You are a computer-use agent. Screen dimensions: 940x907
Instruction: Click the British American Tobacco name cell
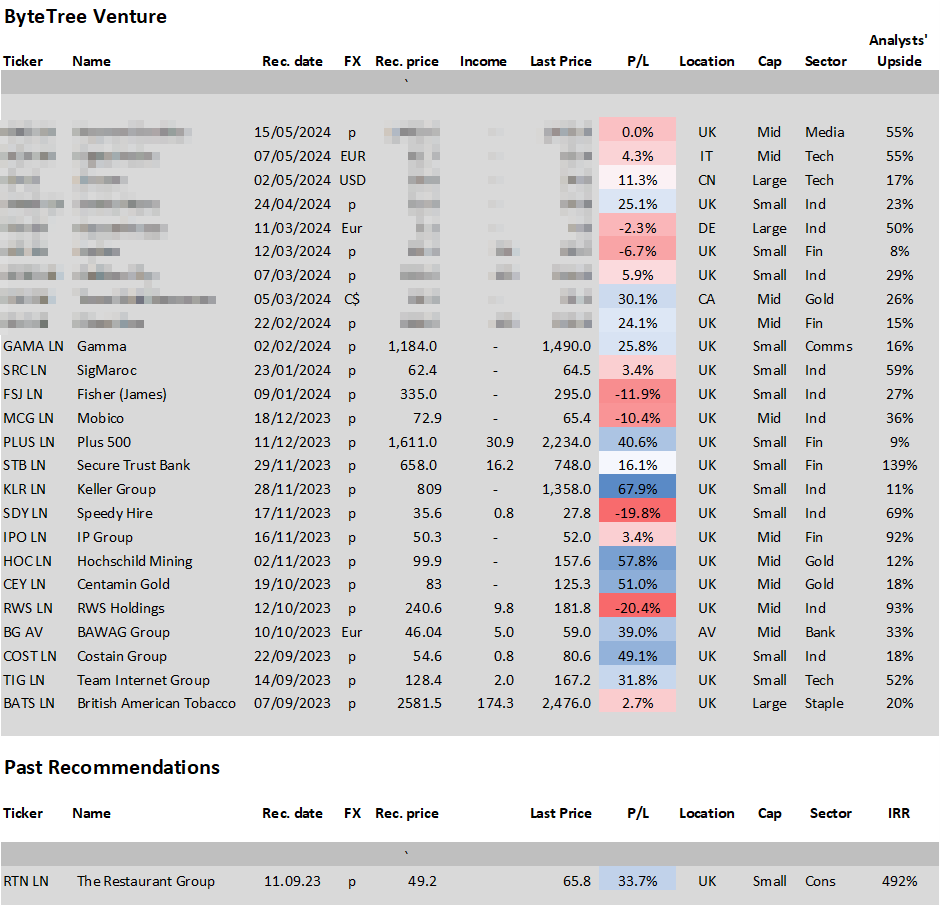[x=156, y=703]
